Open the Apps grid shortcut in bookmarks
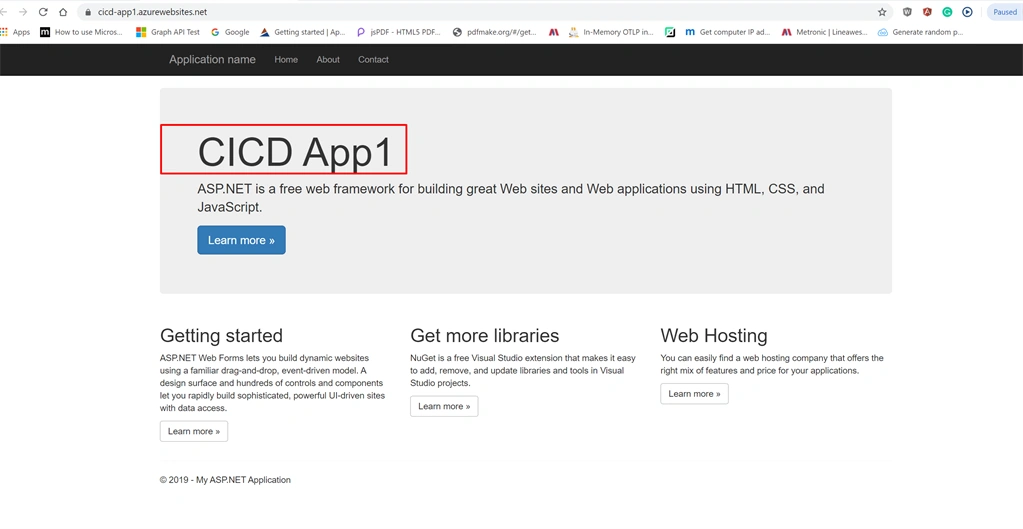Screen dimensions: 1023x529 (16, 32)
